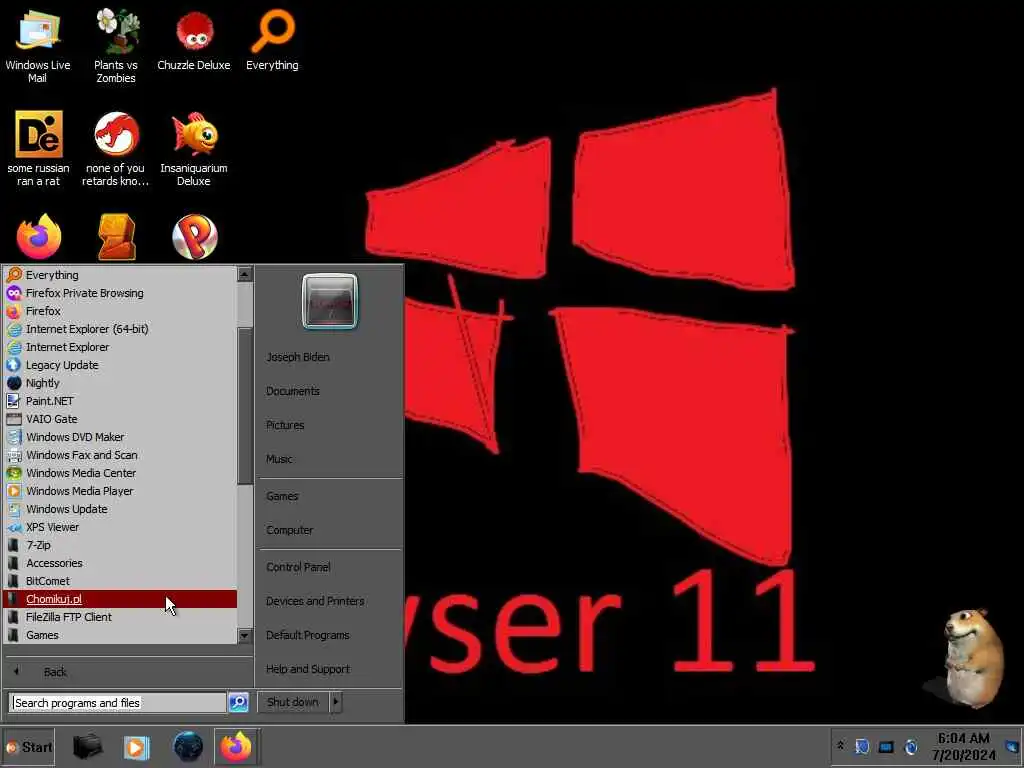Open VAIO Gate from the programs list

point(120,419)
